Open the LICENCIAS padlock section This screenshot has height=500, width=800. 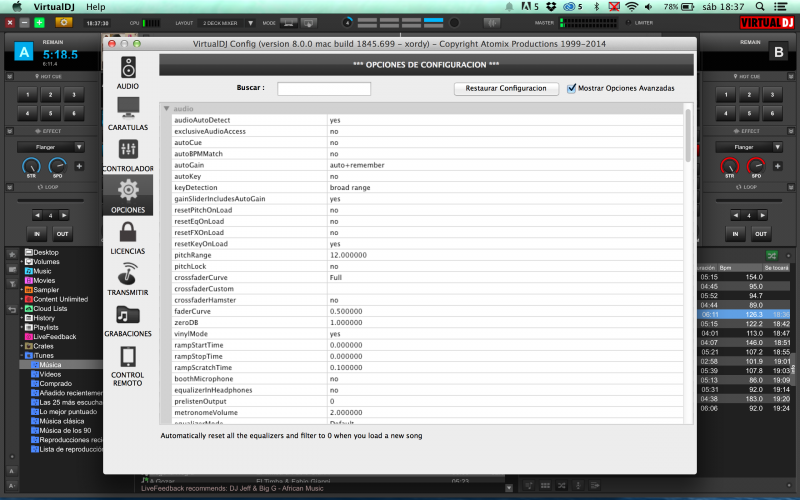click(x=128, y=238)
